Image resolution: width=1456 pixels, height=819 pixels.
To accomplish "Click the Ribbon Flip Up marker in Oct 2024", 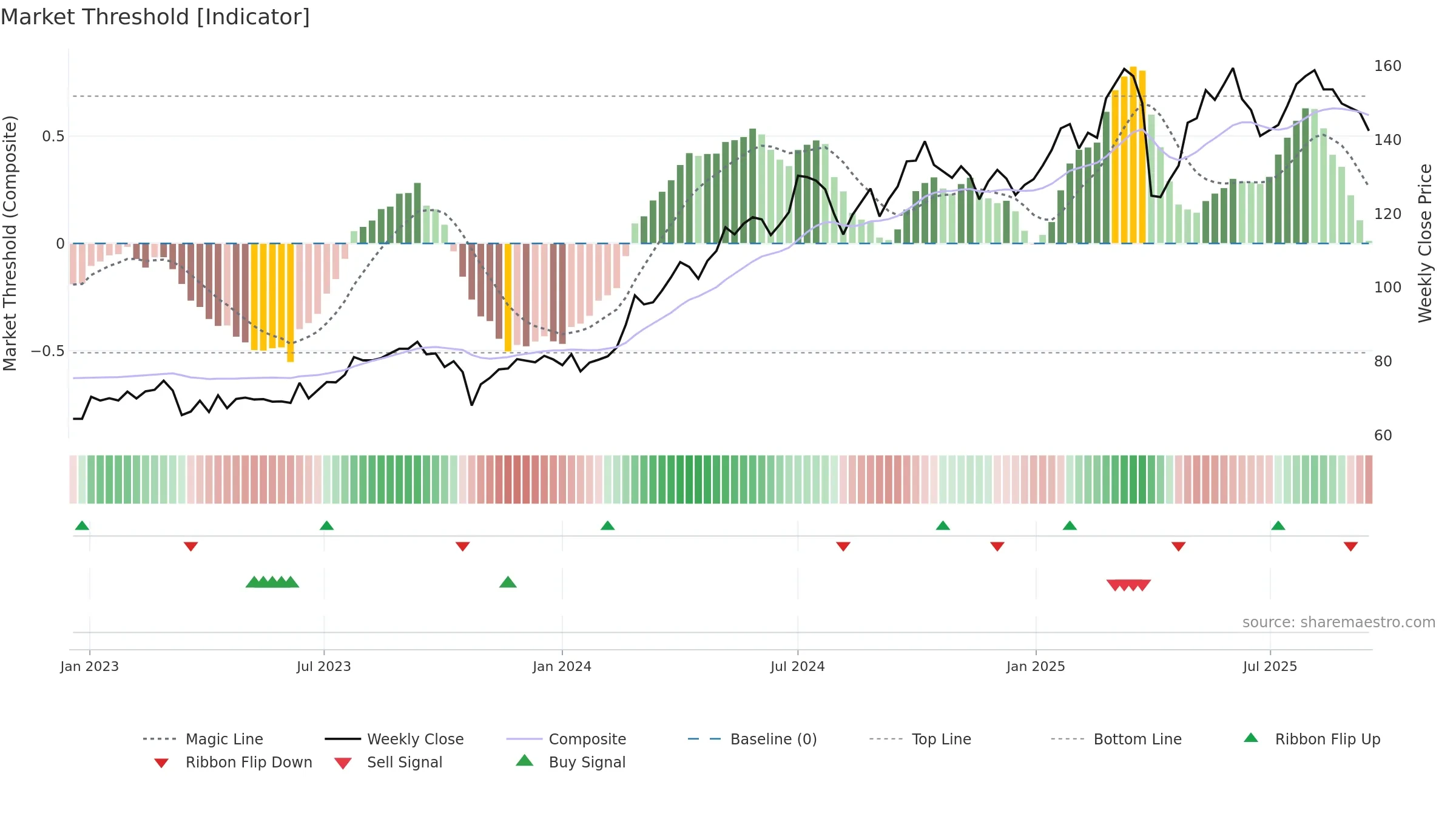I will [943, 525].
